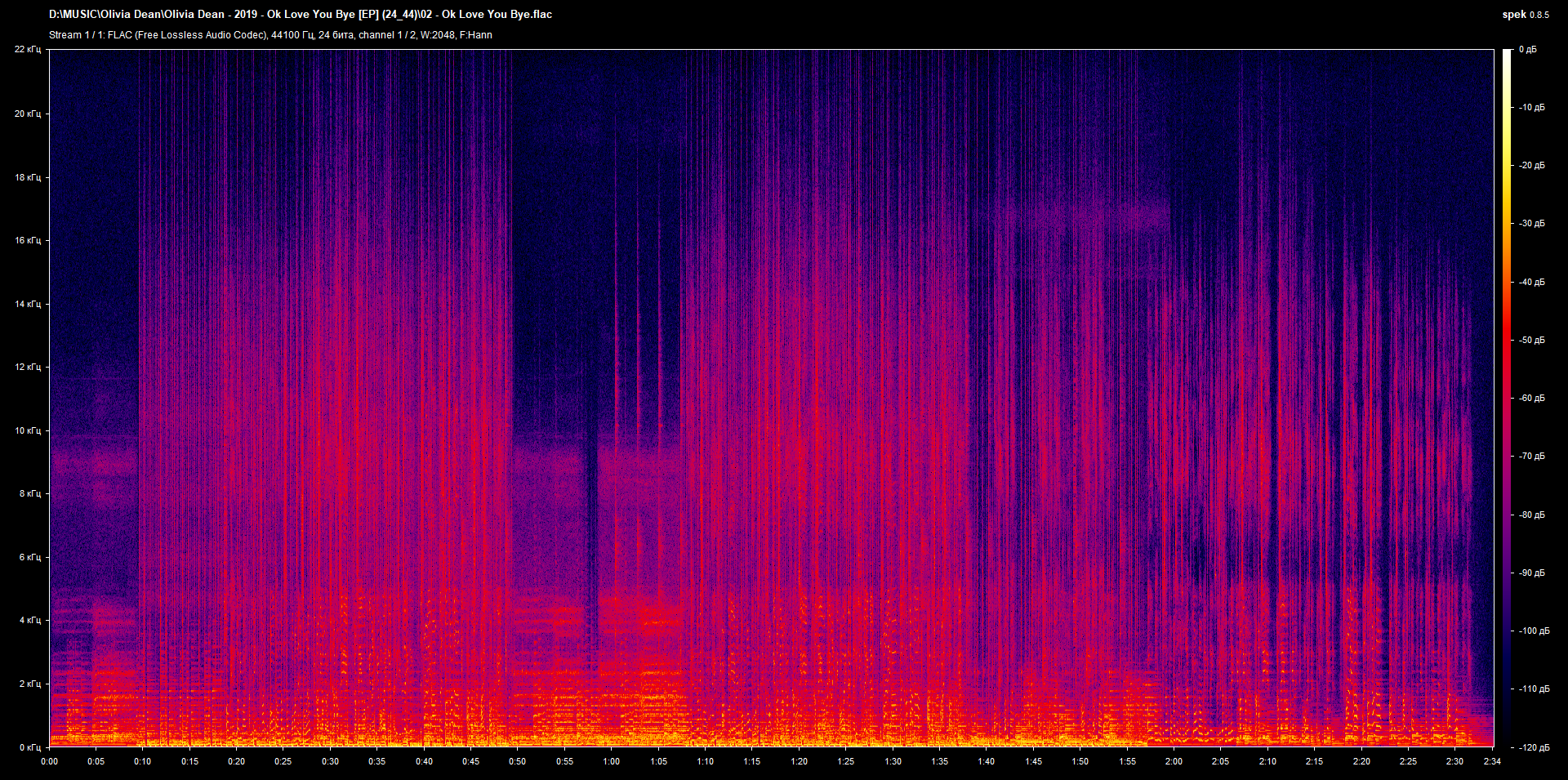This screenshot has height=780, width=1568.
Task: Pick the 1:45 time axis label
Action: click(1034, 761)
